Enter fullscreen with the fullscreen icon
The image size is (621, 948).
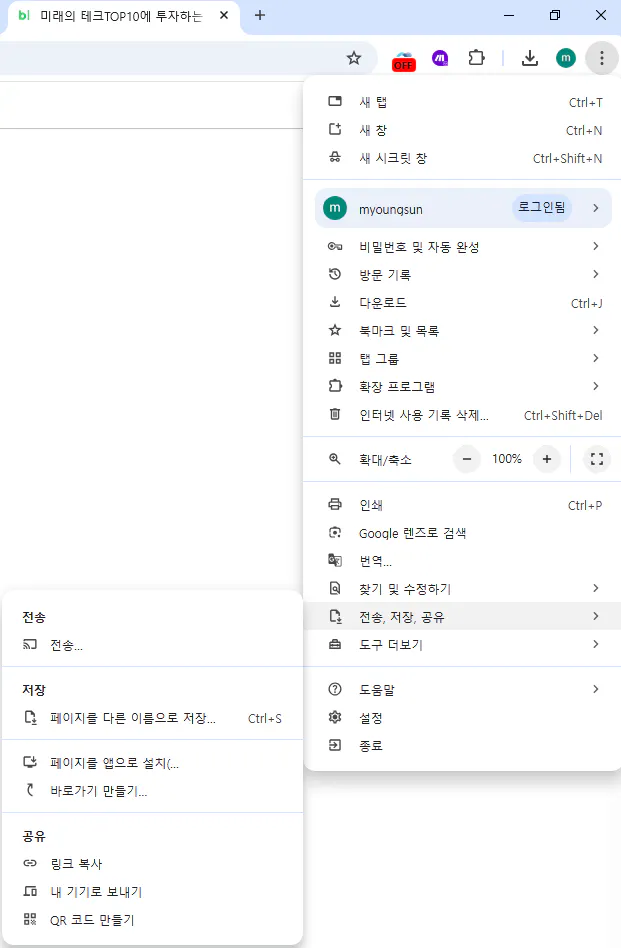pyautogui.click(x=597, y=459)
